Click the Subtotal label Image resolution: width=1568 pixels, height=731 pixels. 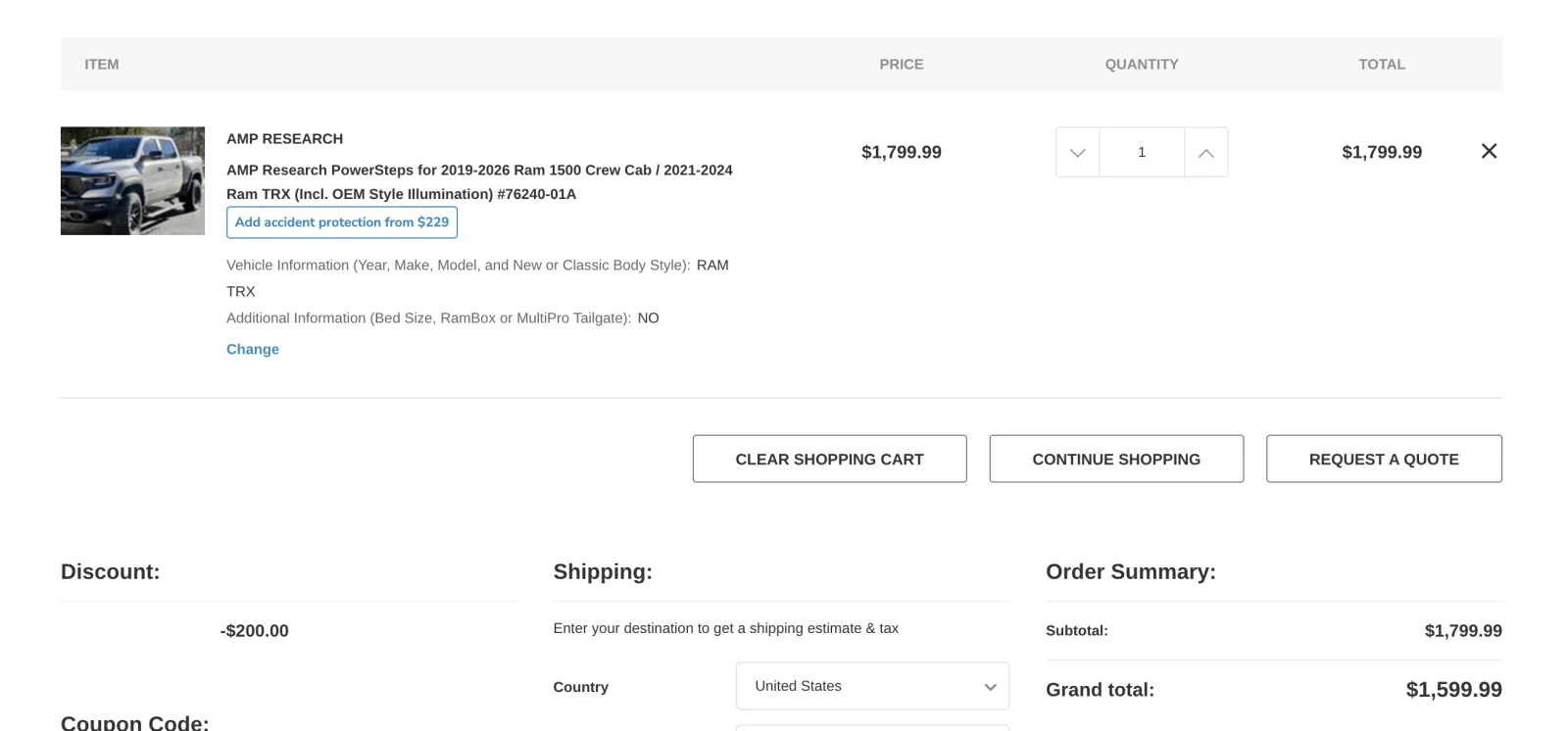(x=1077, y=631)
